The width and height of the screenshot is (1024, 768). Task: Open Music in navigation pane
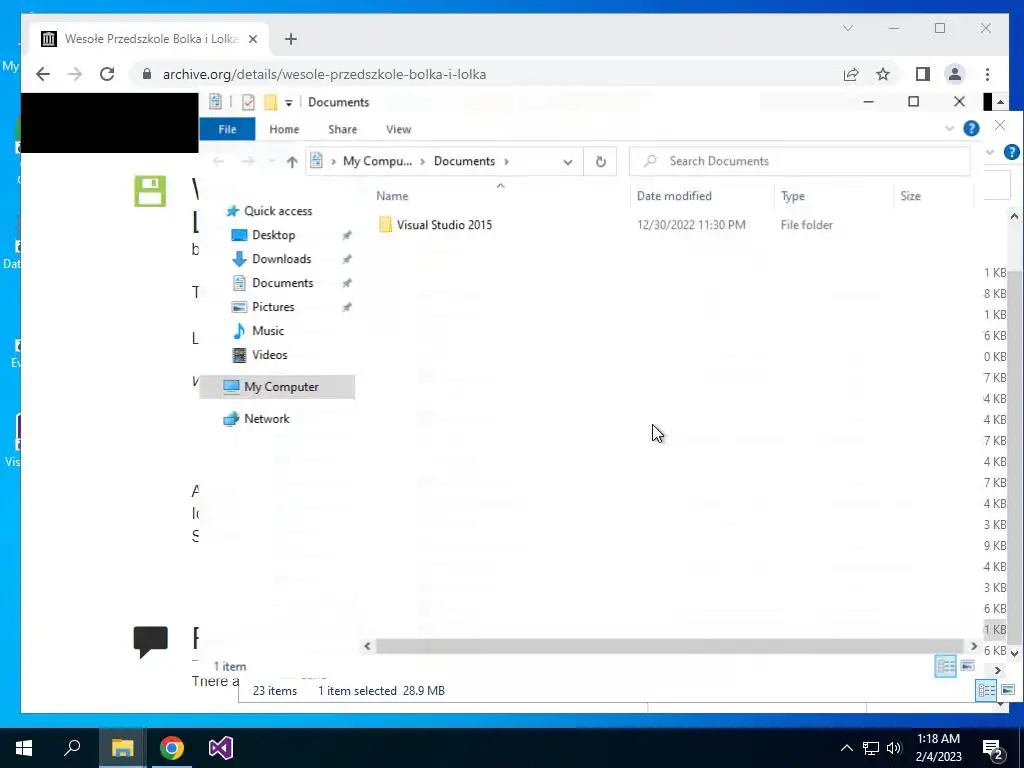[259, 331]
